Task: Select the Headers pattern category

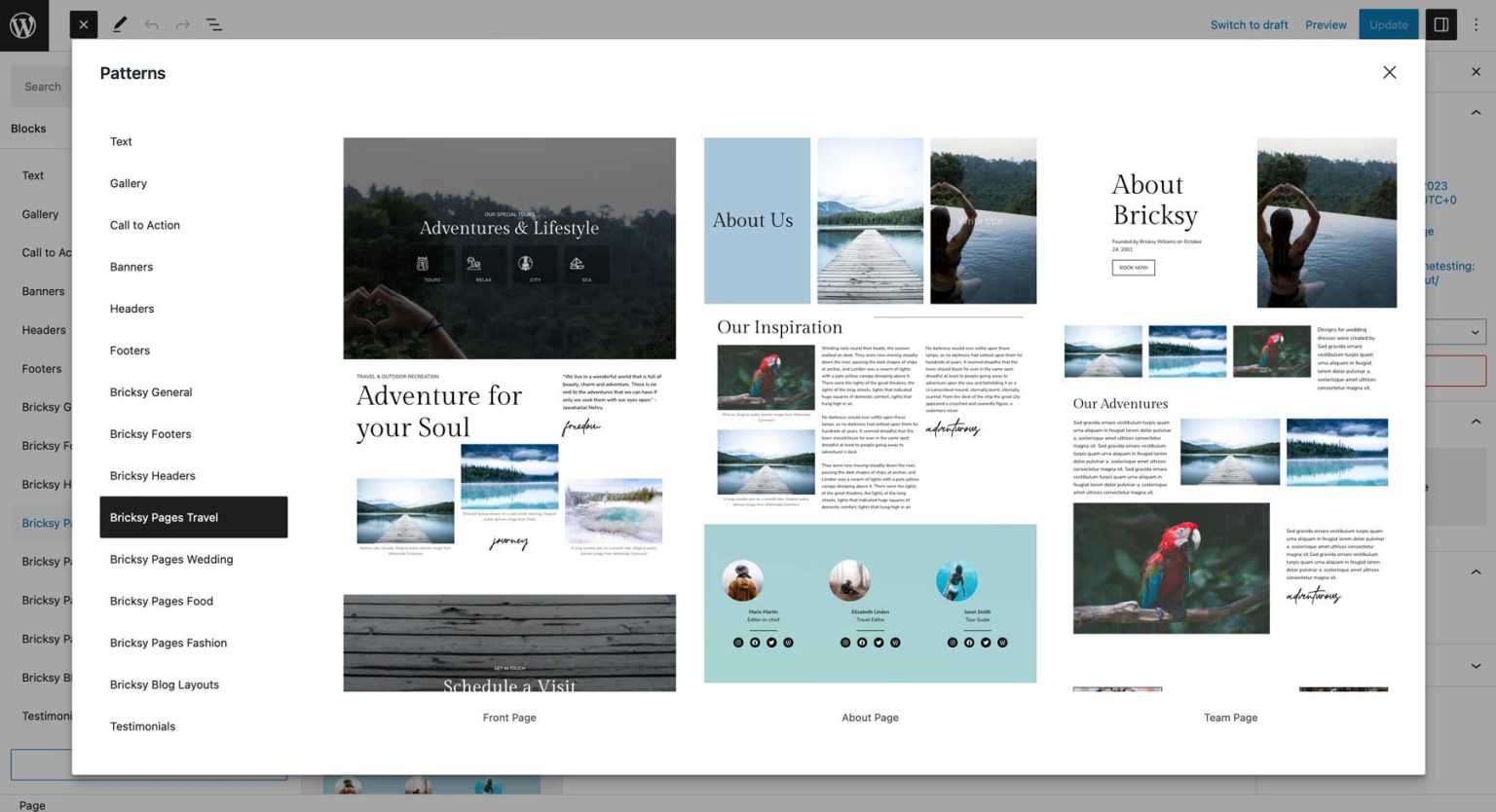Action: click(x=131, y=309)
